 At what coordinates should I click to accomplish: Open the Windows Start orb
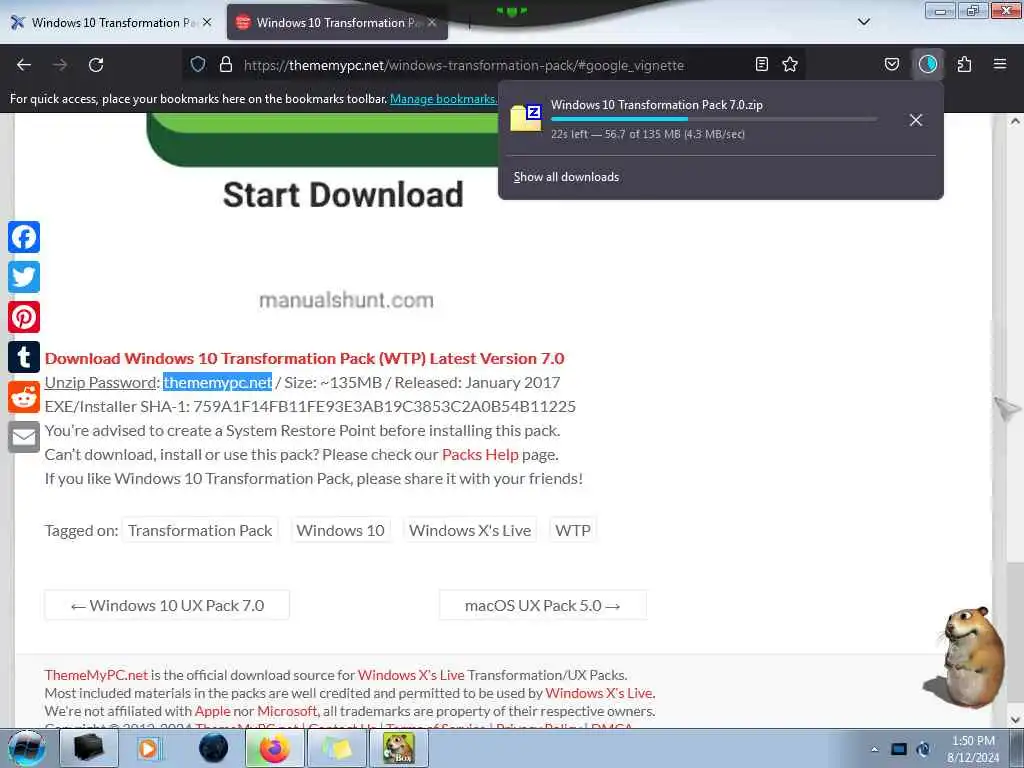26,748
